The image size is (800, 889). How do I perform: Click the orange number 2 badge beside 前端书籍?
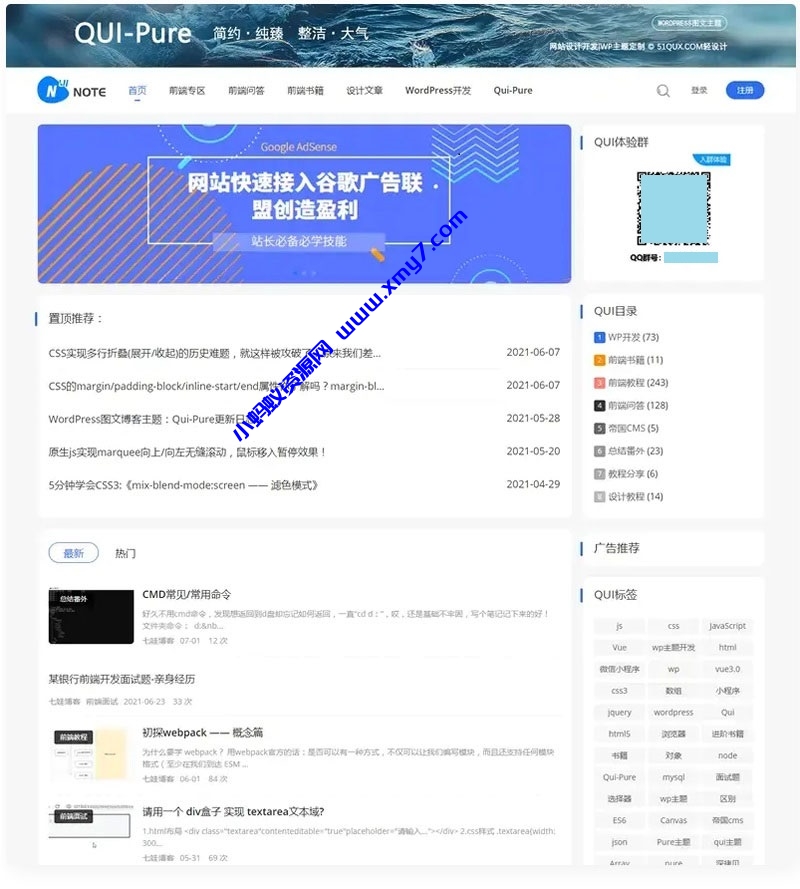click(598, 360)
